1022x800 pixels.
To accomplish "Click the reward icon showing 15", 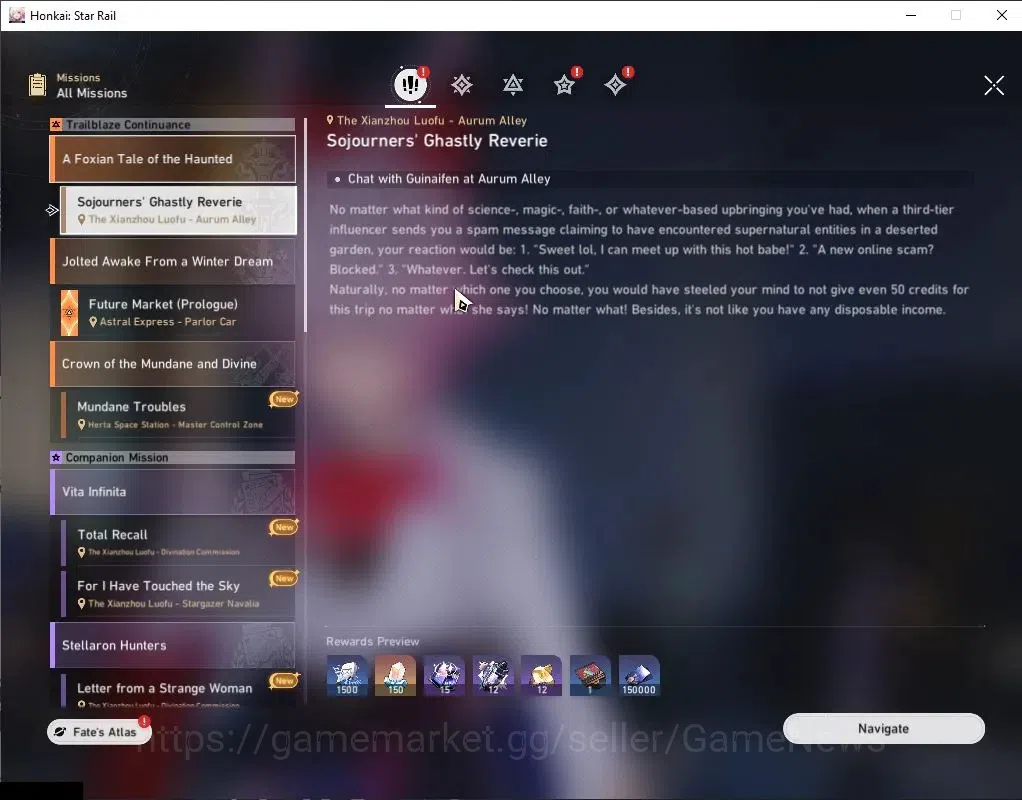I will pyautogui.click(x=445, y=676).
